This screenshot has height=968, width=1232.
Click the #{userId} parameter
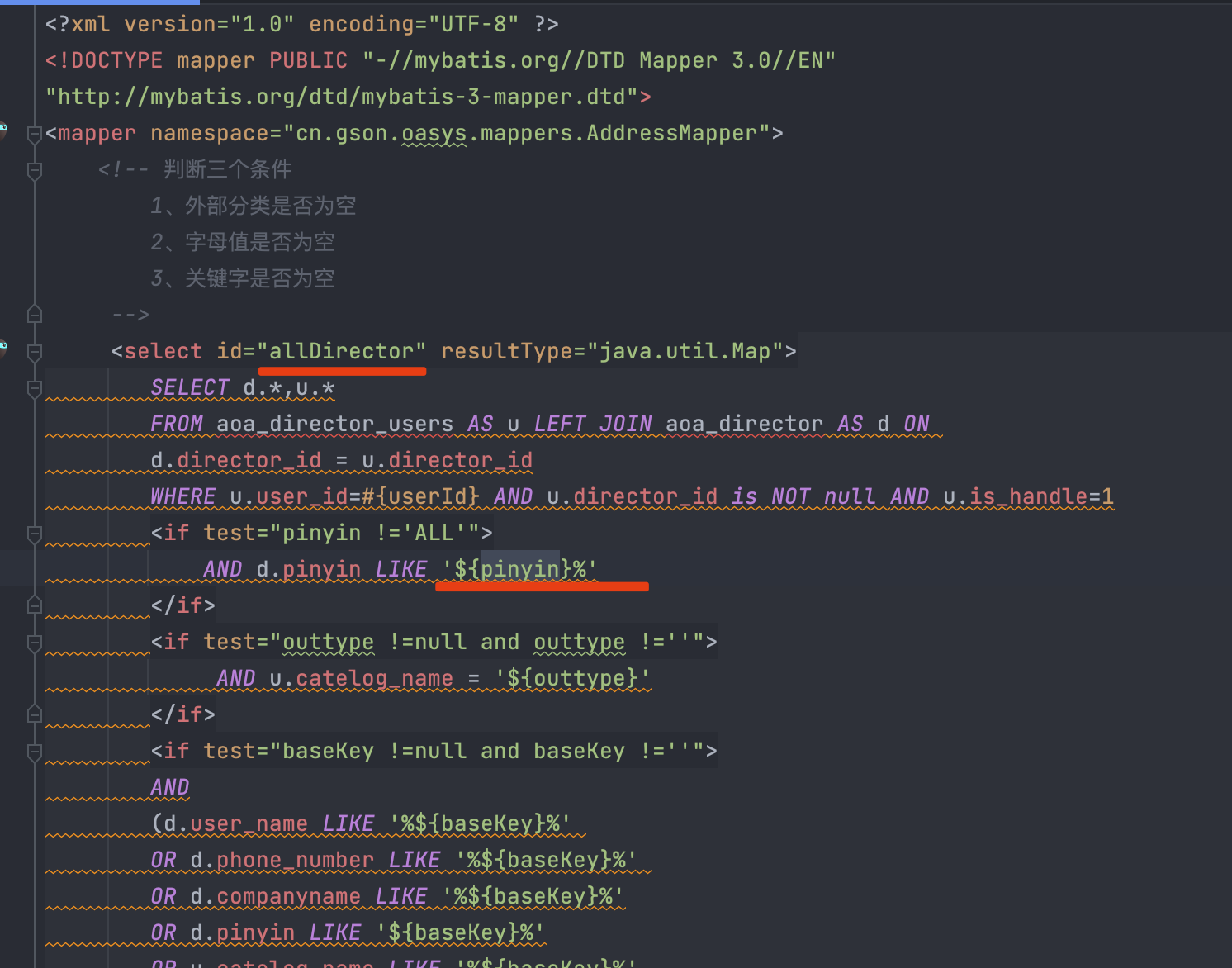pyautogui.click(x=427, y=497)
